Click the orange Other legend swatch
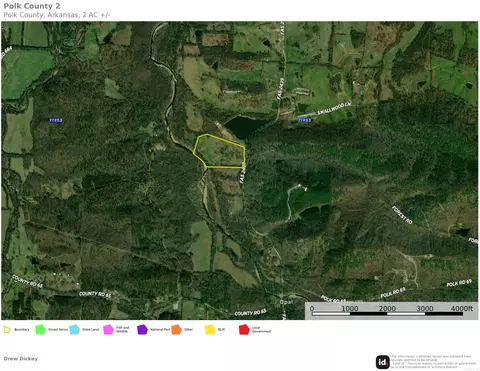The image size is (480, 371). coord(176,330)
